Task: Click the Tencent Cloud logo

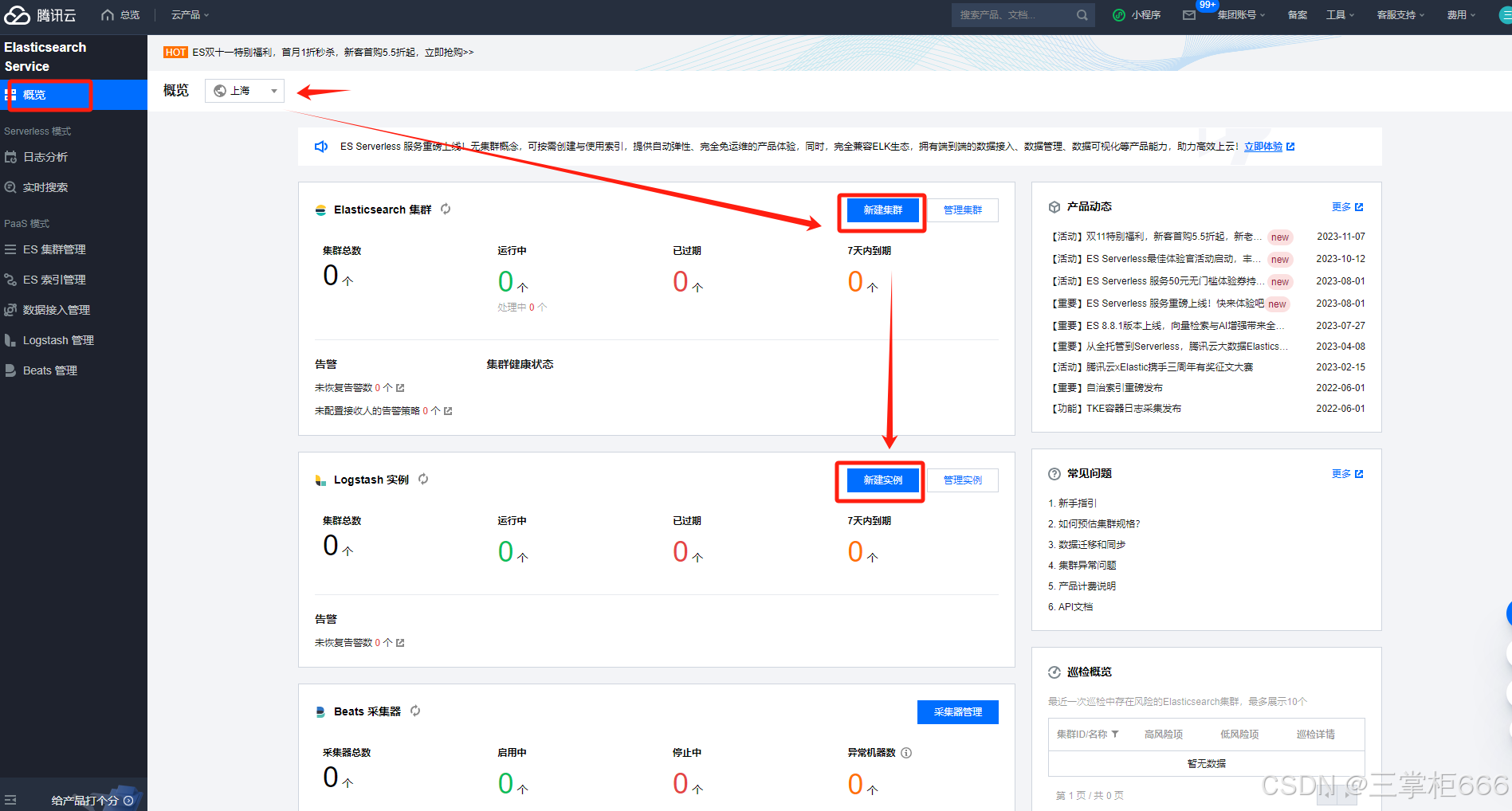Action: click(x=41, y=15)
